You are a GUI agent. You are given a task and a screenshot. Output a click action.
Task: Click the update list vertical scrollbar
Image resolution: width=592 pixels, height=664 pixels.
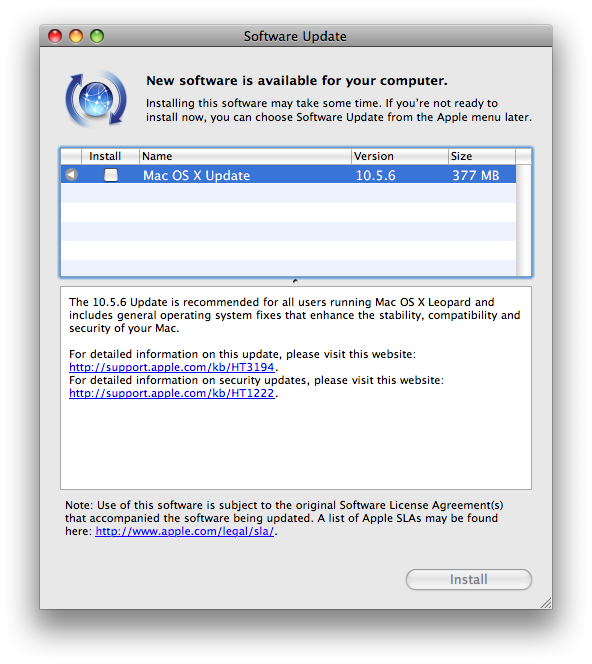(x=524, y=220)
